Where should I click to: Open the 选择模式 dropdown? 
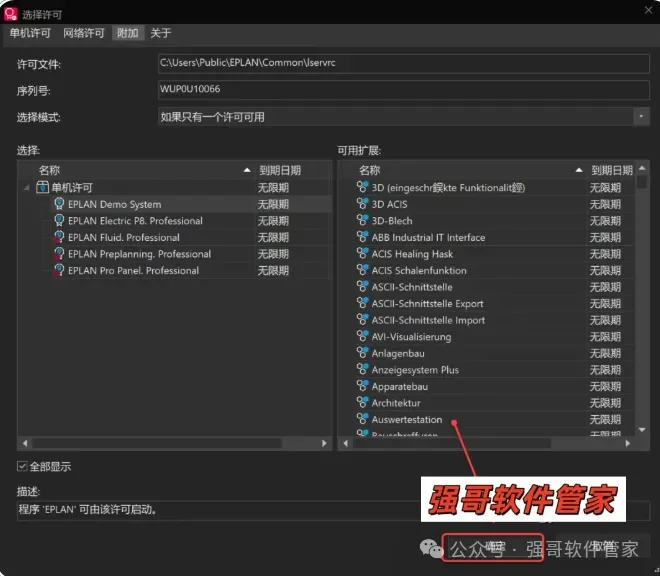coord(641,117)
